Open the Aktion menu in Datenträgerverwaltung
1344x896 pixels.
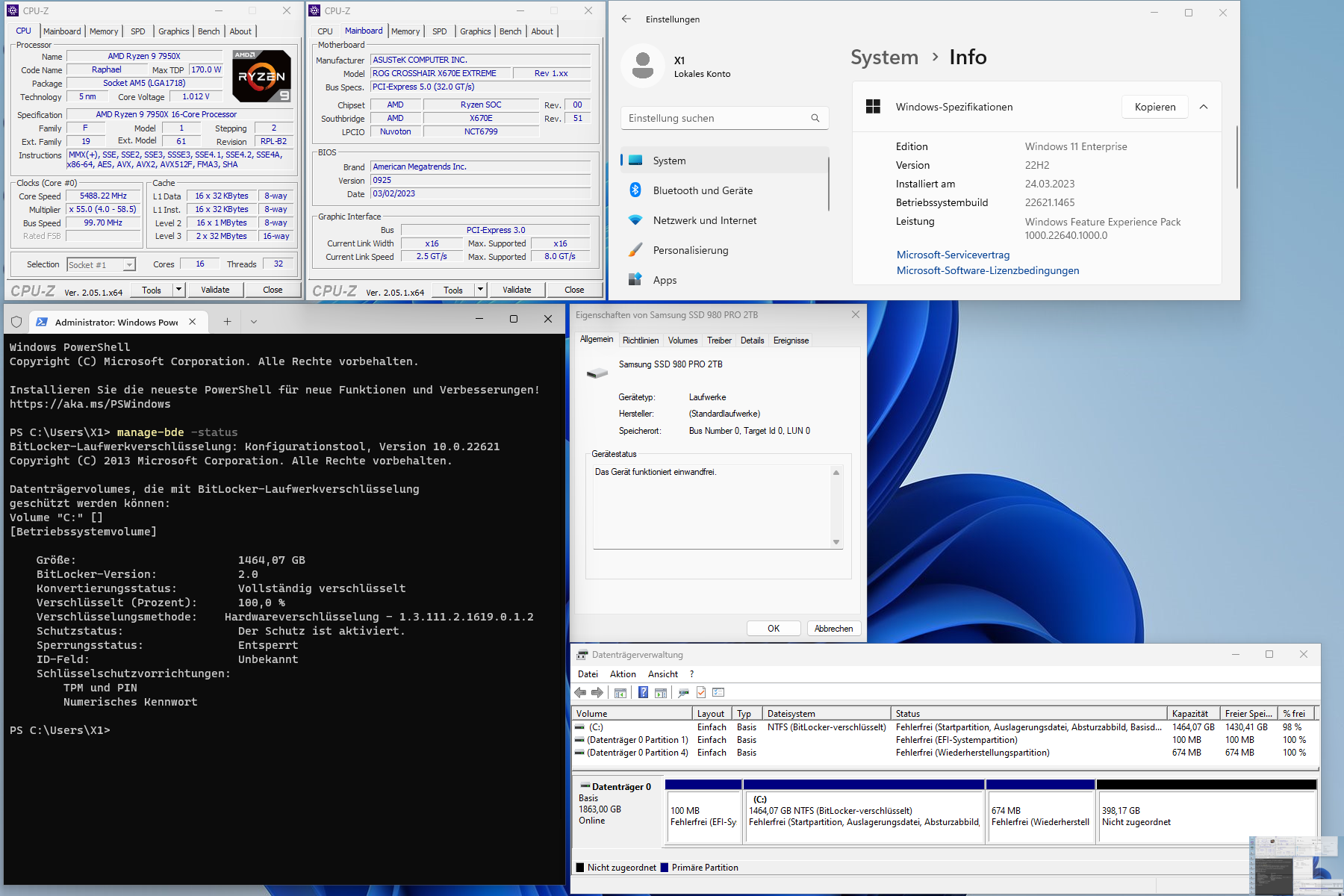tap(623, 674)
